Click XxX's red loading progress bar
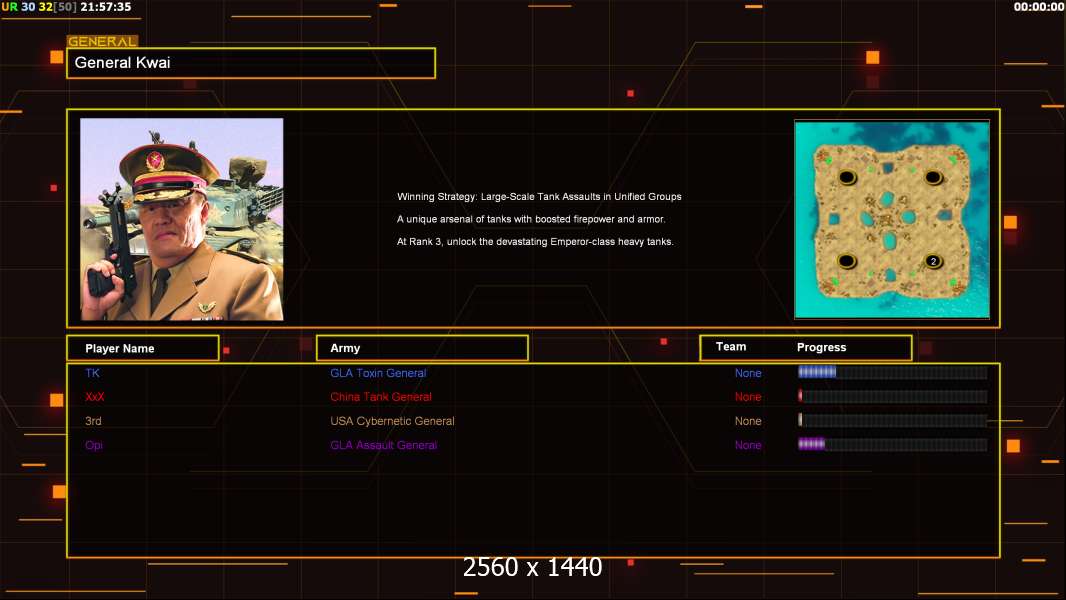 [892, 396]
